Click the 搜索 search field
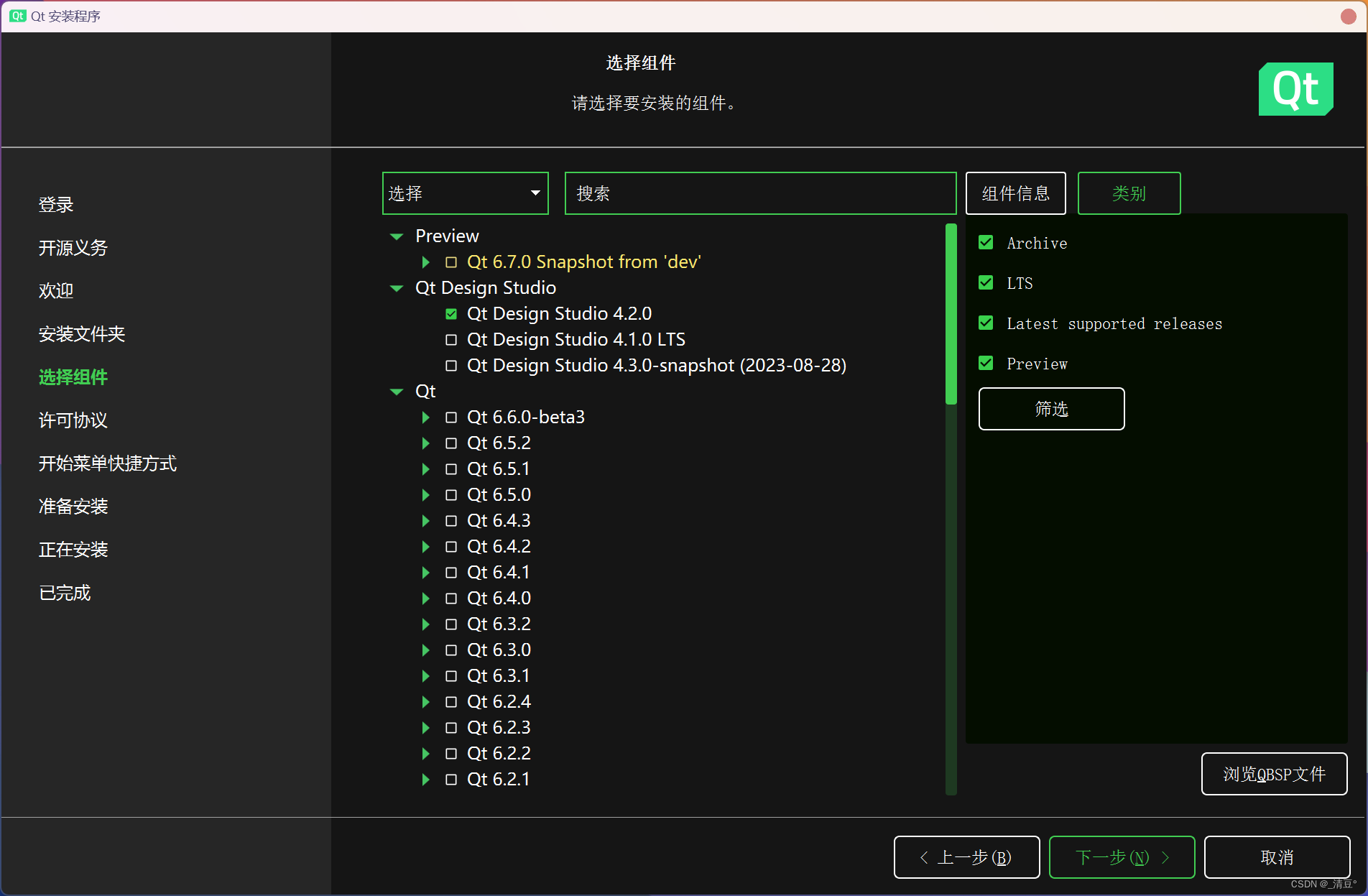This screenshot has height=896, width=1368. point(760,193)
